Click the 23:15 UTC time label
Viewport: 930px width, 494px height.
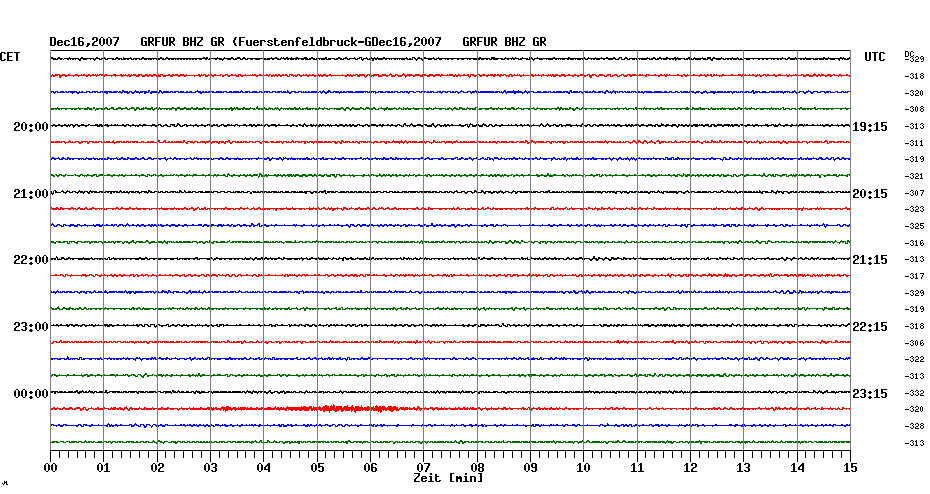coord(870,394)
